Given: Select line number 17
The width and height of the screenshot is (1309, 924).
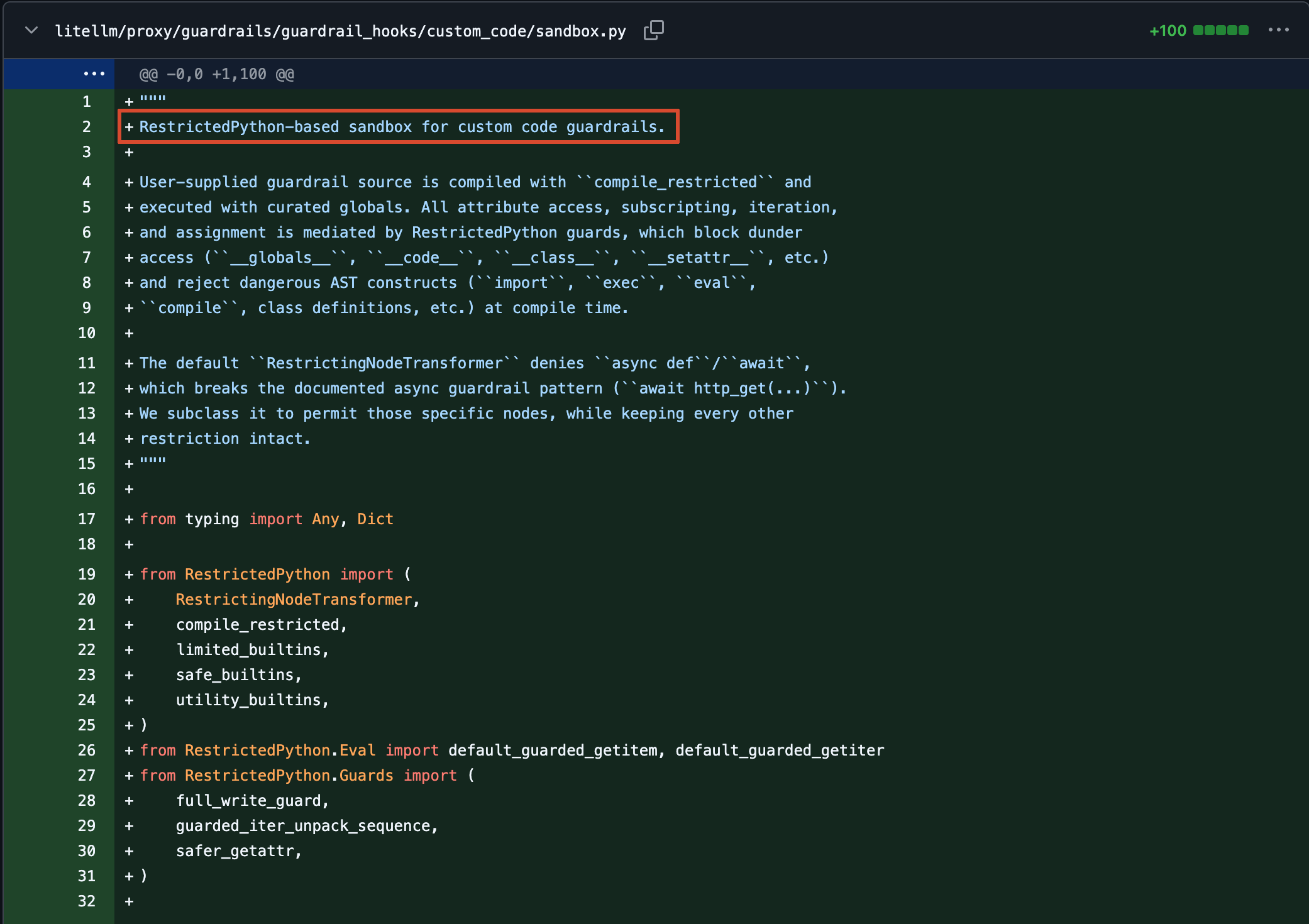Looking at the screenshot, I should pos(87,519).
